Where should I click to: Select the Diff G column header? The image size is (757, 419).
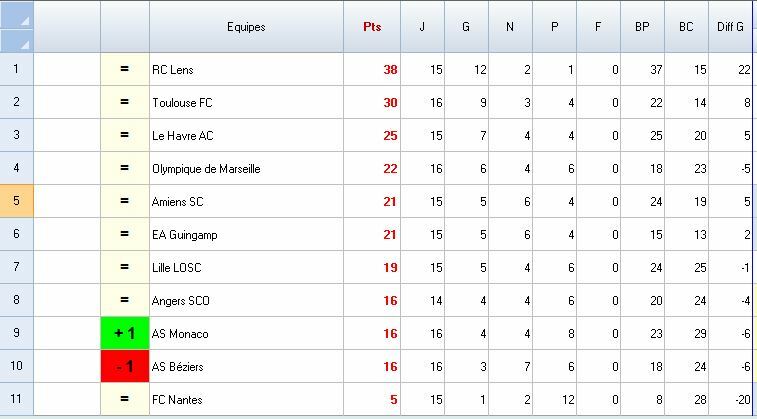coord(731,27)
